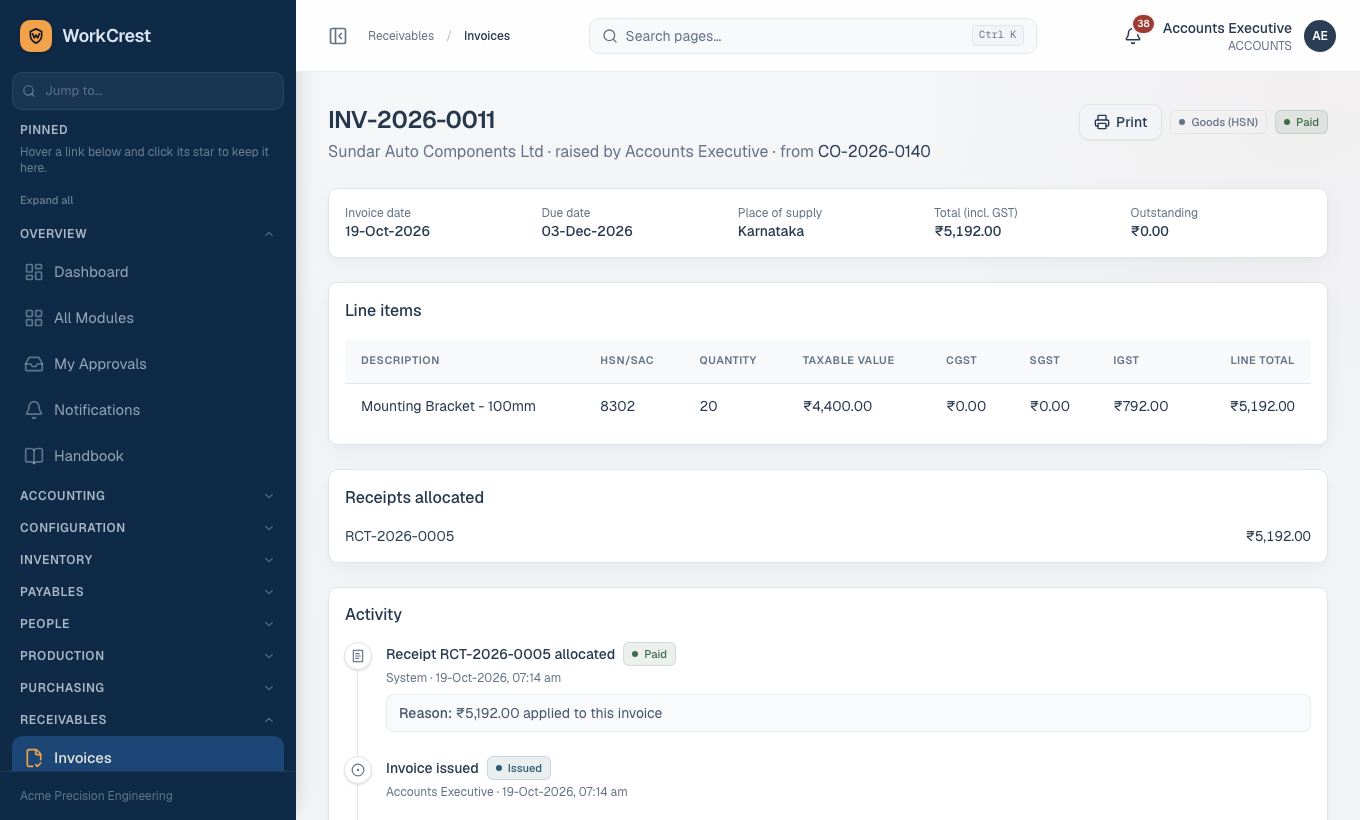Expand the Payables section
Screen dimensions: 1360x820
(x=148, y=592)
